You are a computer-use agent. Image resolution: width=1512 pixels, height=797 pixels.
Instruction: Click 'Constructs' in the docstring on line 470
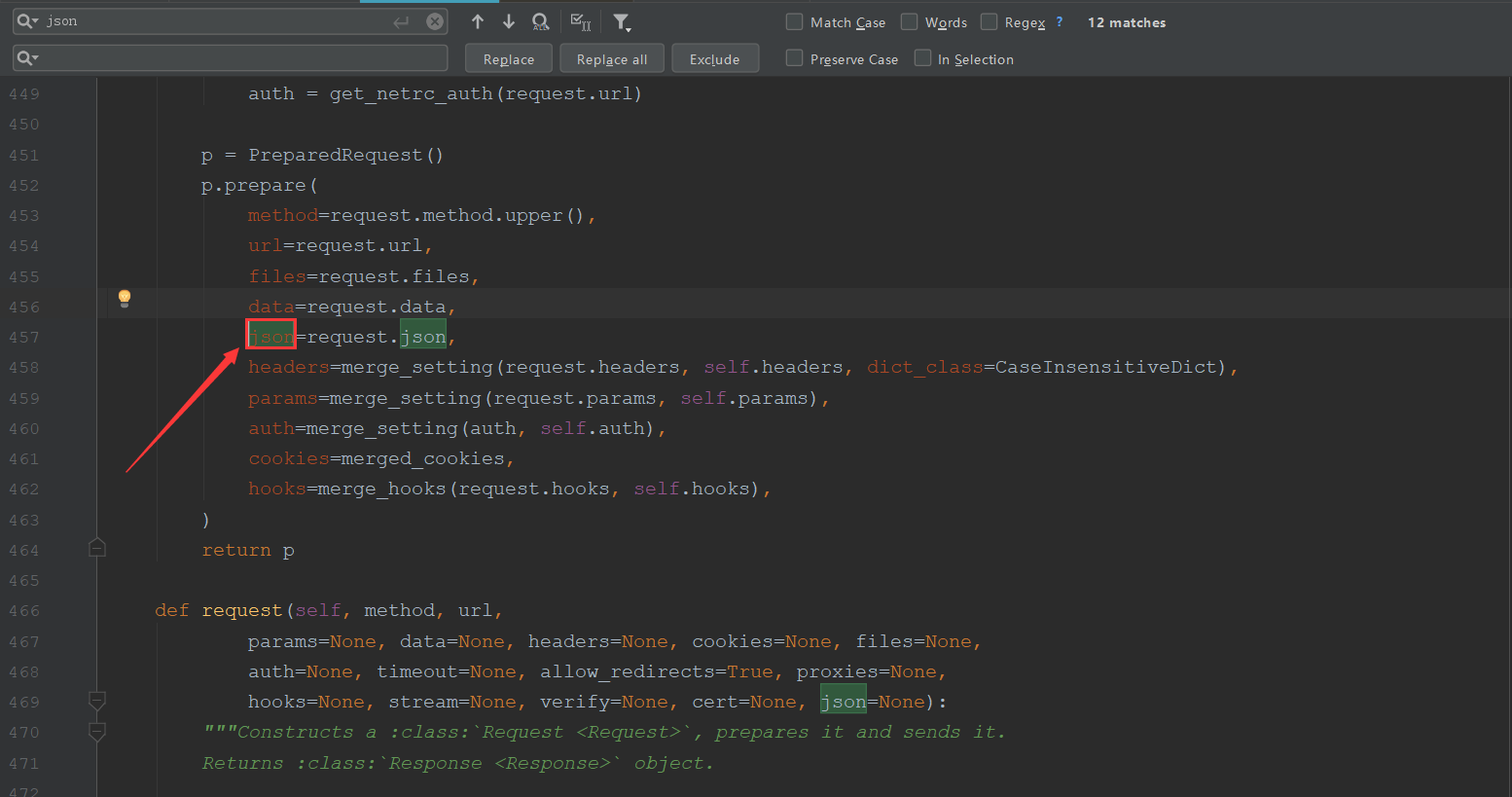click(x=295, y=732)
